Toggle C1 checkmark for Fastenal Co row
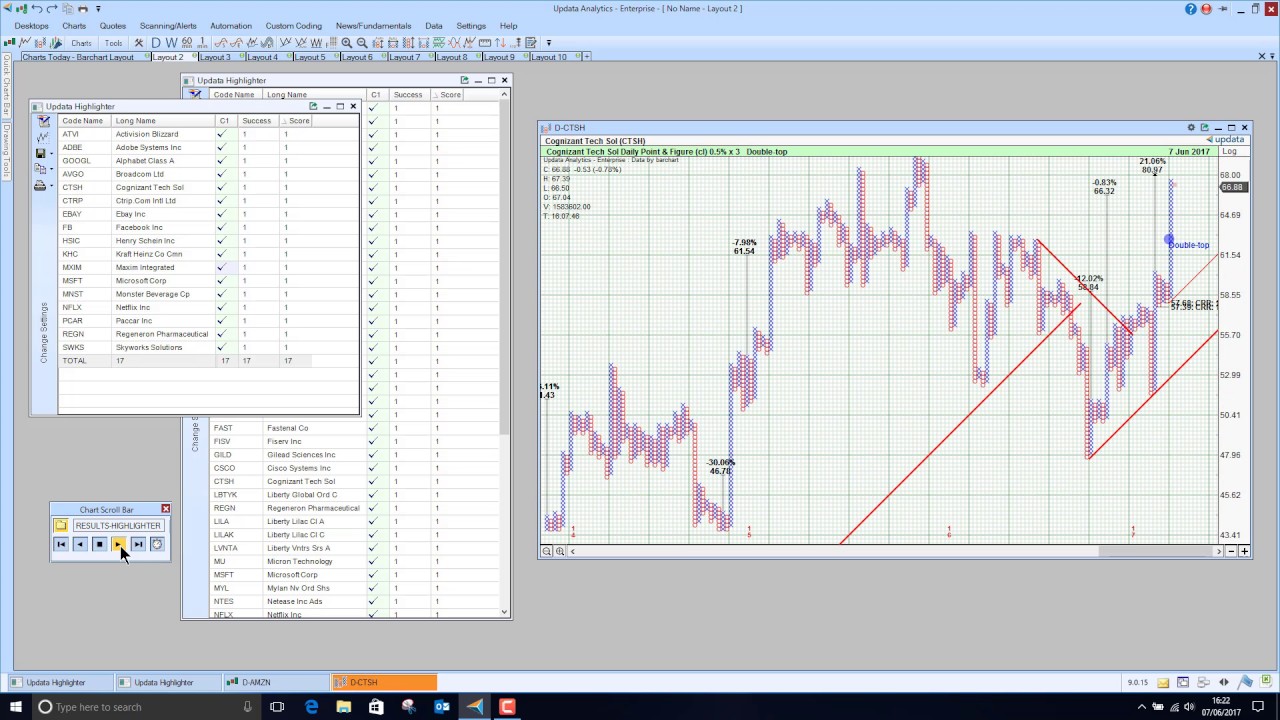This screenshot has height=720, width=1280. (x=373, y=428)
